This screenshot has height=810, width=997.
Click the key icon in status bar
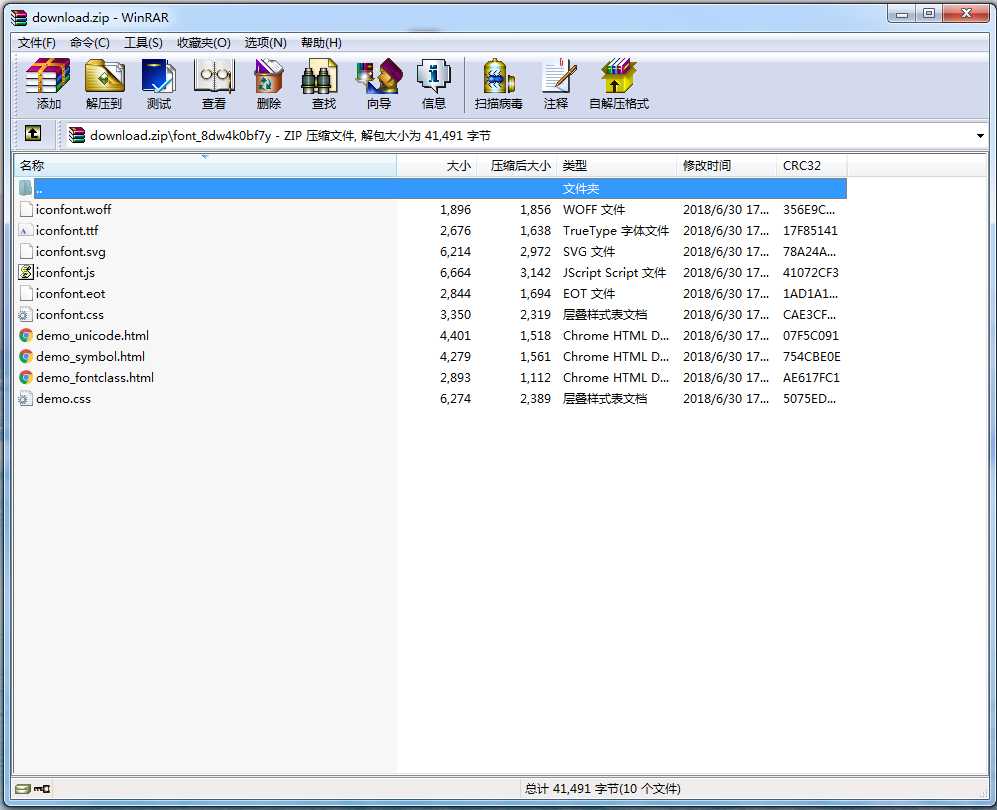point(42,789)
